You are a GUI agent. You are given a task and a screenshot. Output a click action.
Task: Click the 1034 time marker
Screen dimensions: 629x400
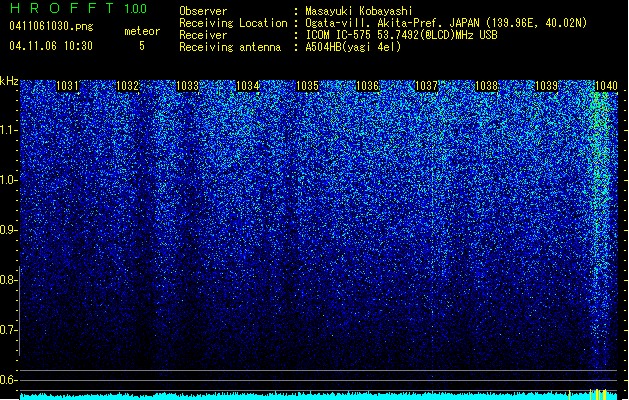tap(248, 86)
